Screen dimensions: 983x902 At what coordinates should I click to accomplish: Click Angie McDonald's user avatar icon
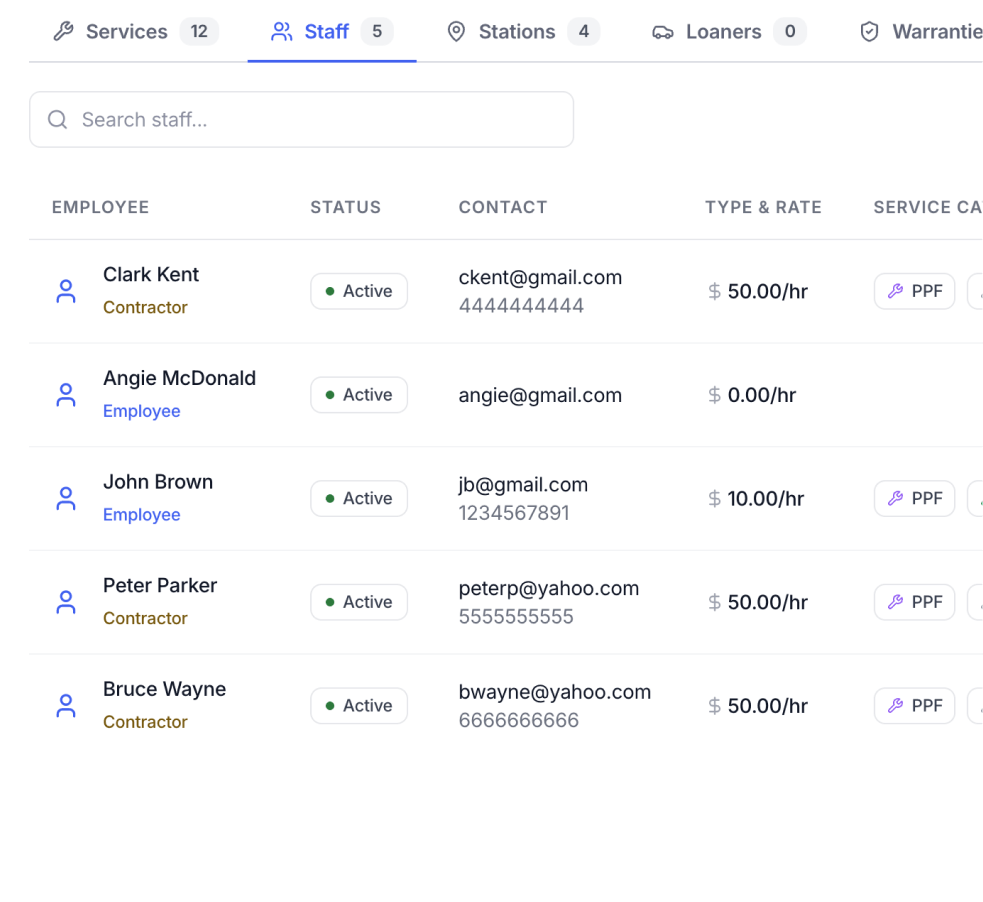point(66,395)
